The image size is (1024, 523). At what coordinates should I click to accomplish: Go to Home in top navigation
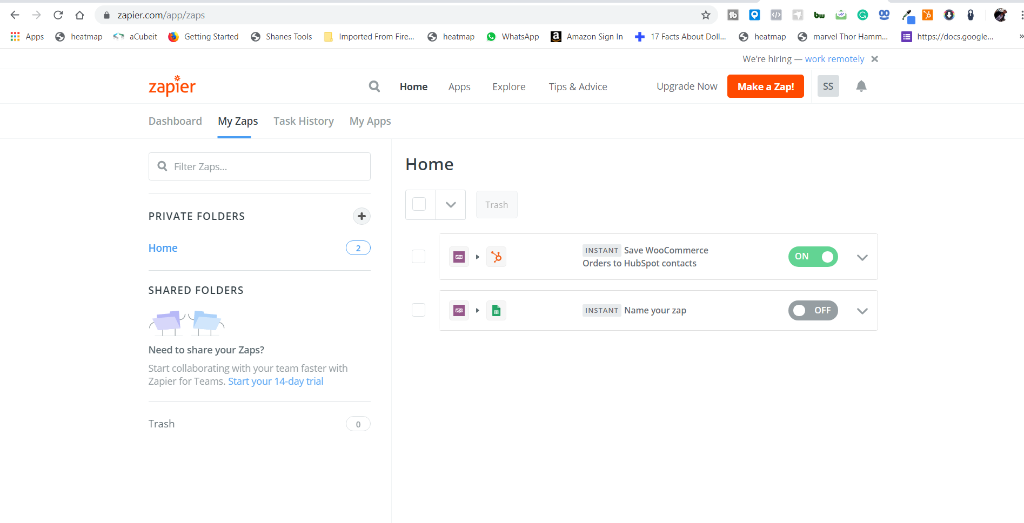[413, 86]
